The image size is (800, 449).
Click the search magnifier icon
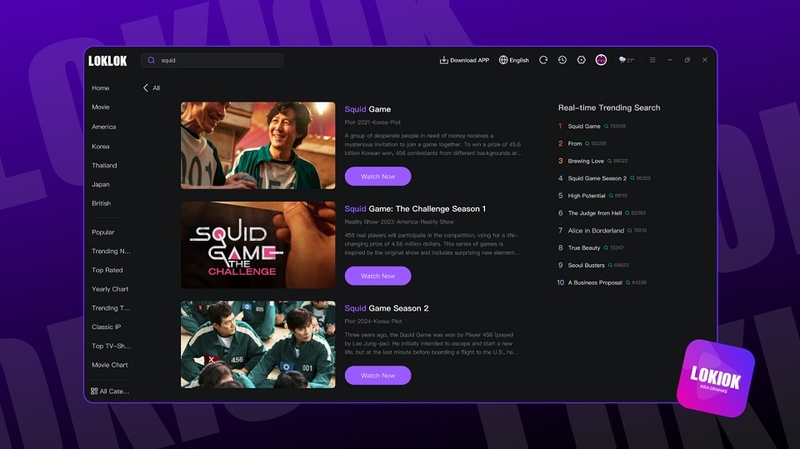pos(151,60)
